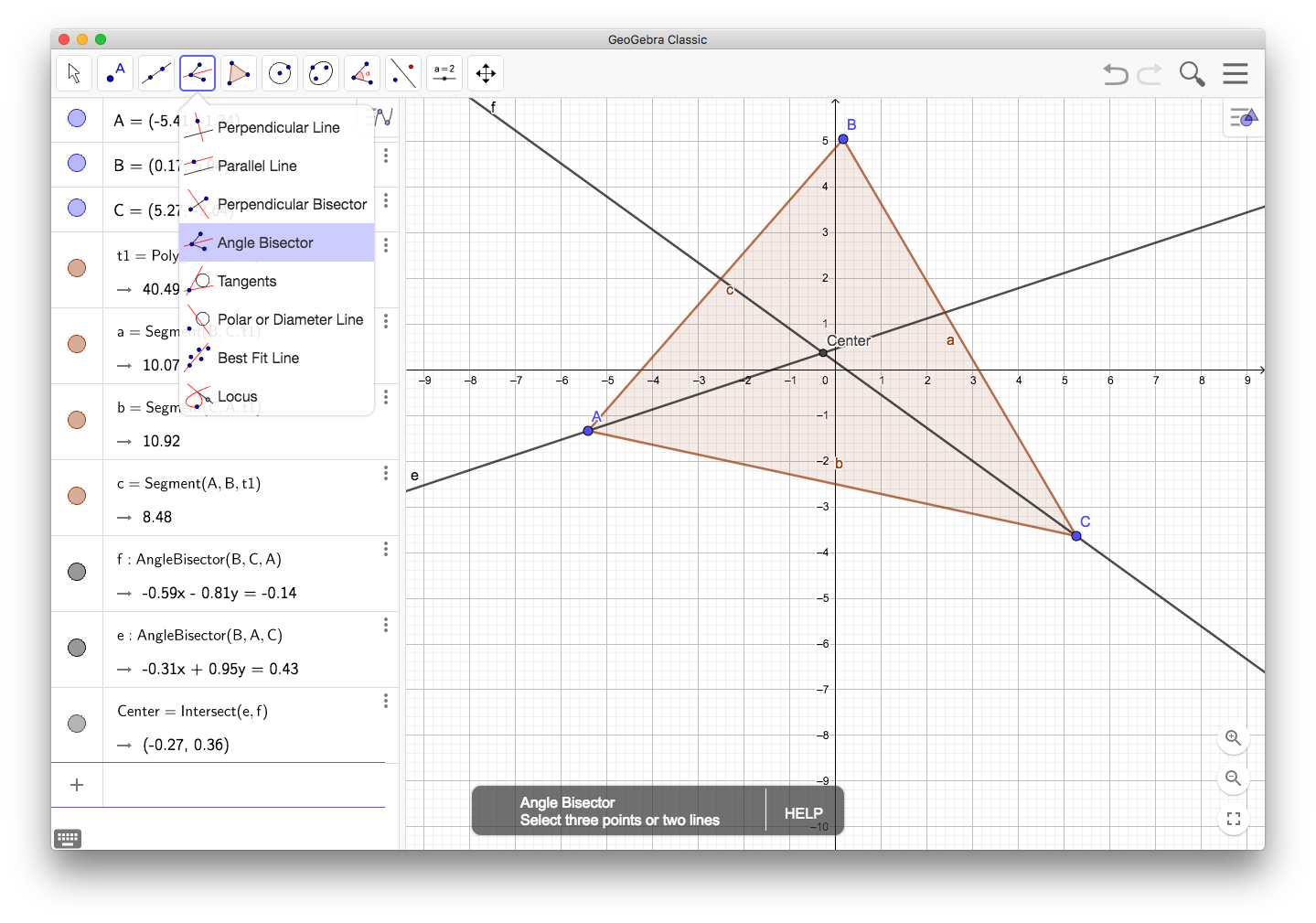Image resolution: width=1316 pixels, height=923 pixels.
Task: Activate the Polygon tool
Action: coord(239,73)
